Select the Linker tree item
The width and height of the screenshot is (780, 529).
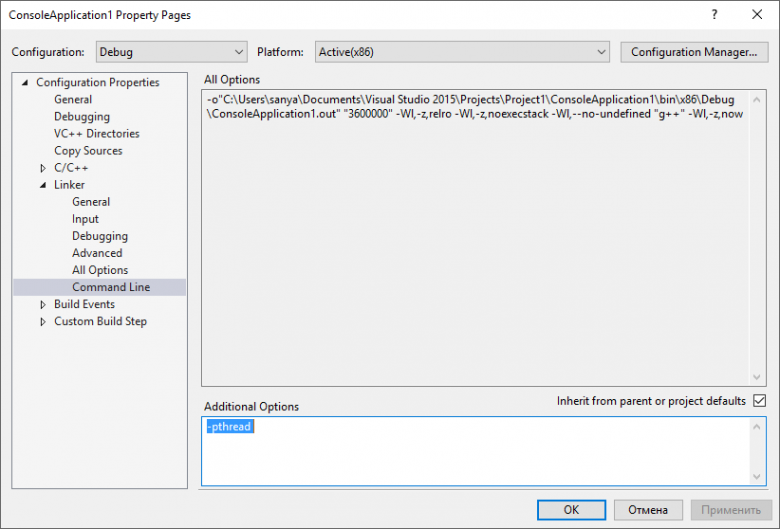pyautogui.click(x=69, y=185)
